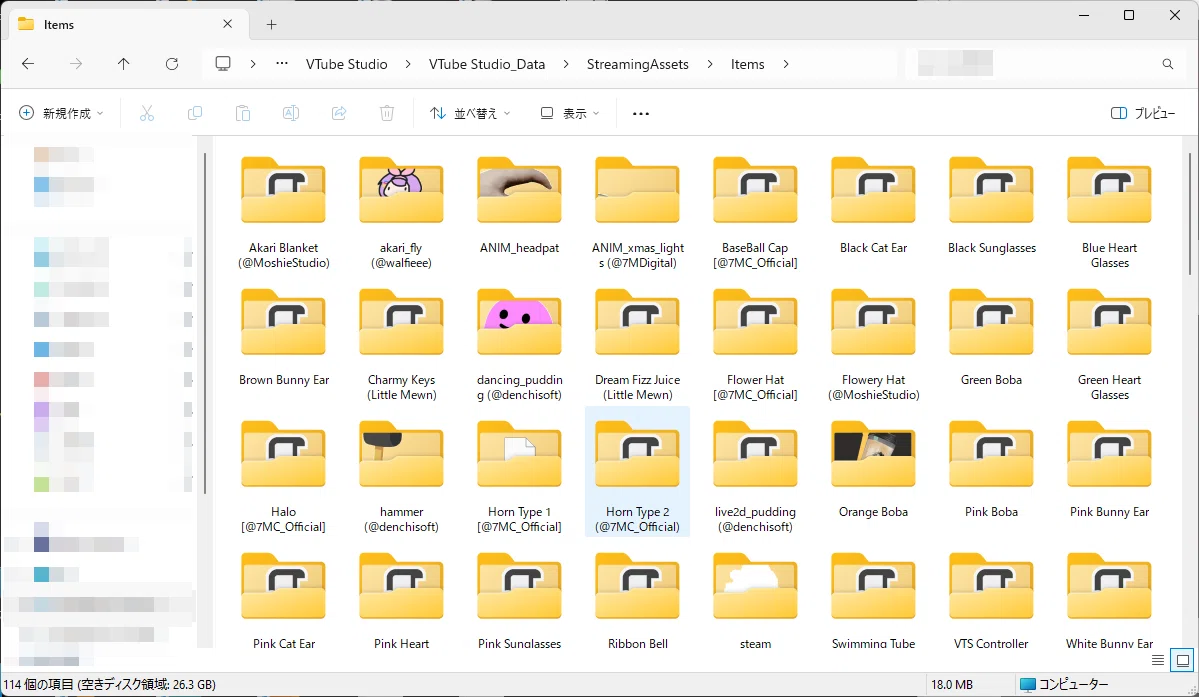This screenshot has width=1199, height=697.
Task: Expand chevron after StreamingAssets breadcrumb
Action: [x=710, y=64]
